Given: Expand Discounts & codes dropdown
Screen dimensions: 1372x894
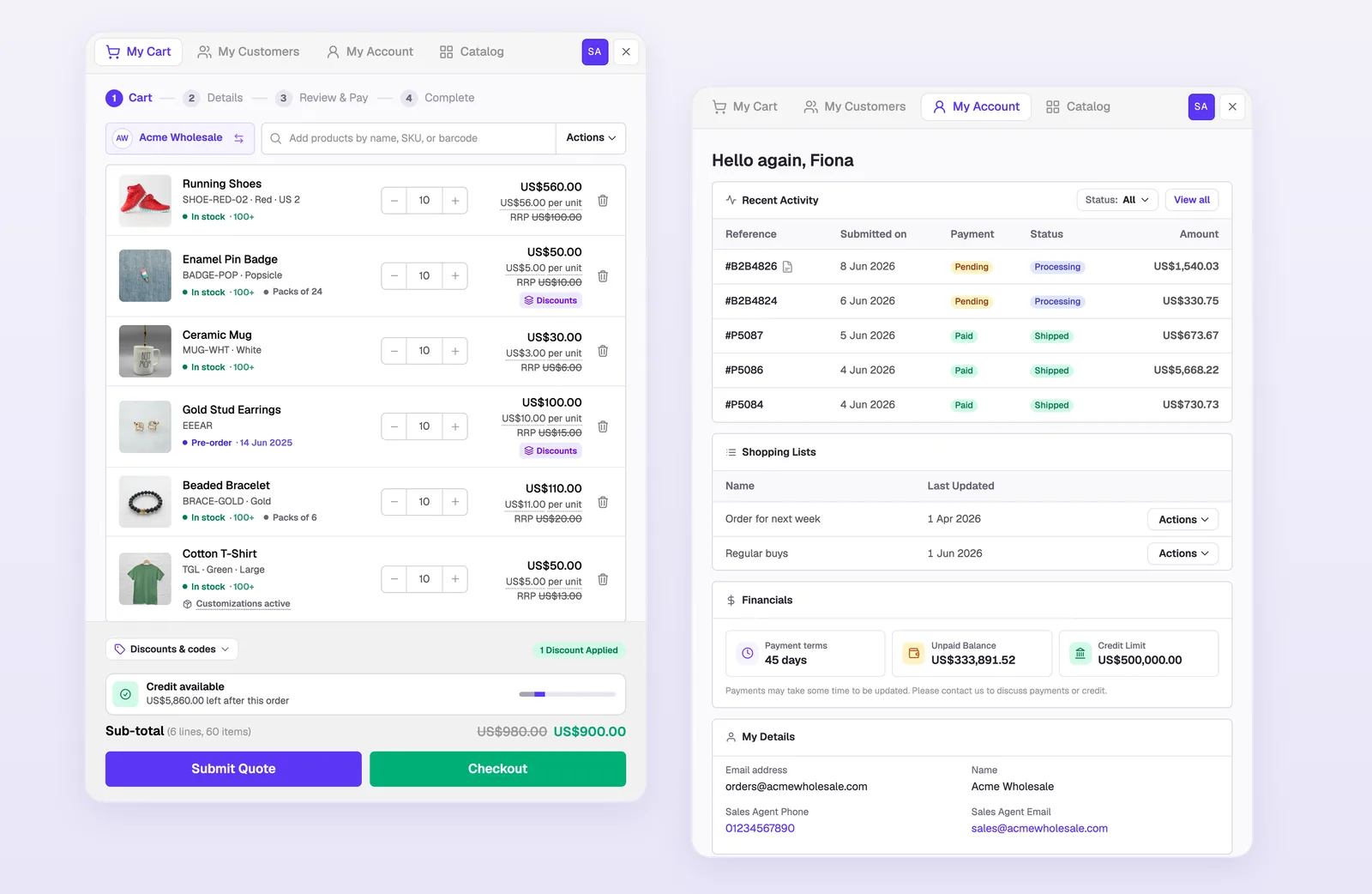Looking at the screenshot, I should (172, 649).
